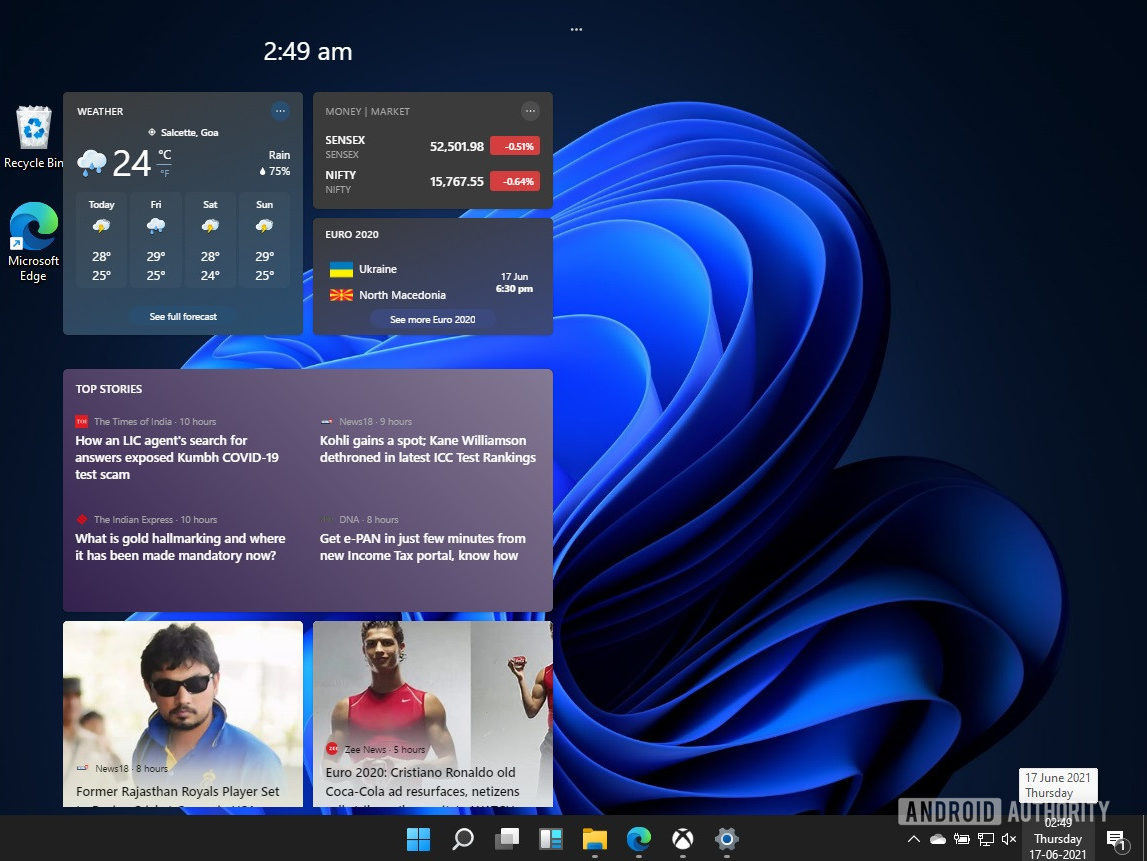Open the taskbar Search magnifier
This screenshot has width=1147, height=861.
pos(462,839)
